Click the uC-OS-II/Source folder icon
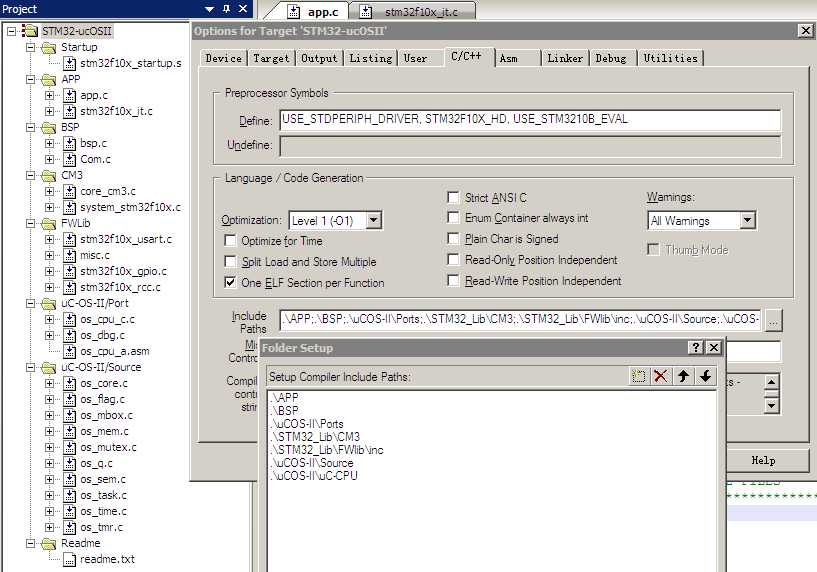817x572 pixels. pyautogui.click(x=48, y=367)
